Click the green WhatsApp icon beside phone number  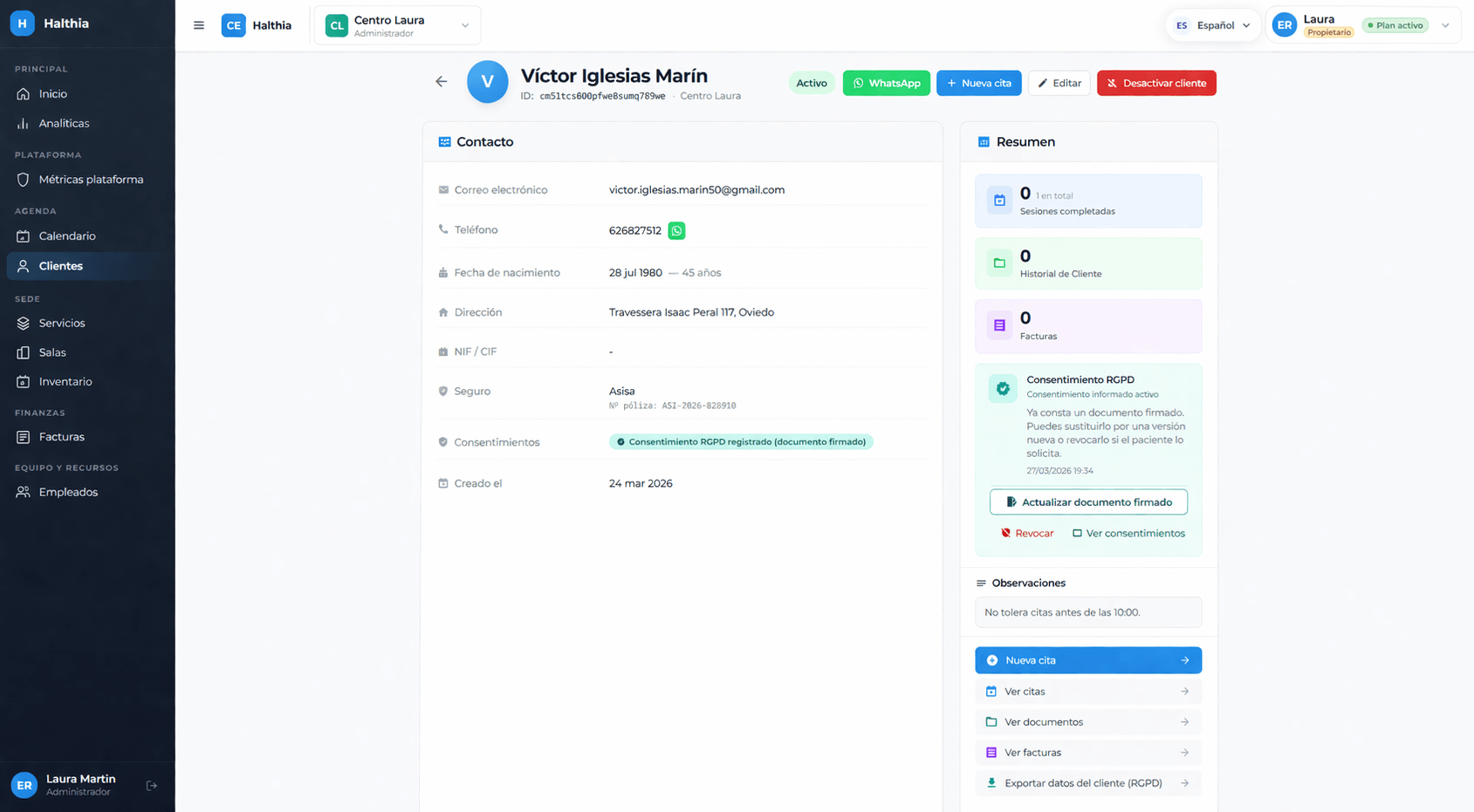(676, 230)
